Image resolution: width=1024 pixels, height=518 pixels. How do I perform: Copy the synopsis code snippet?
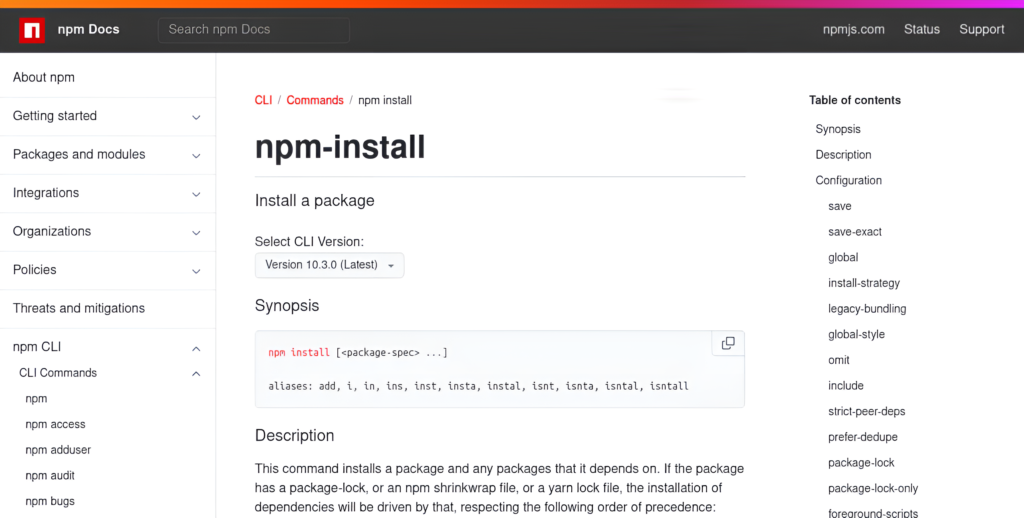coord(728,343)
